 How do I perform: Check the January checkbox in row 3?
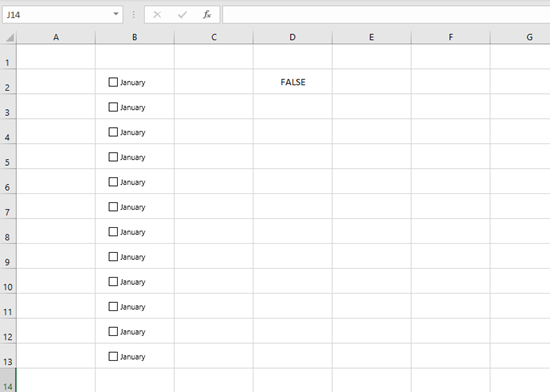coord(113,107)
